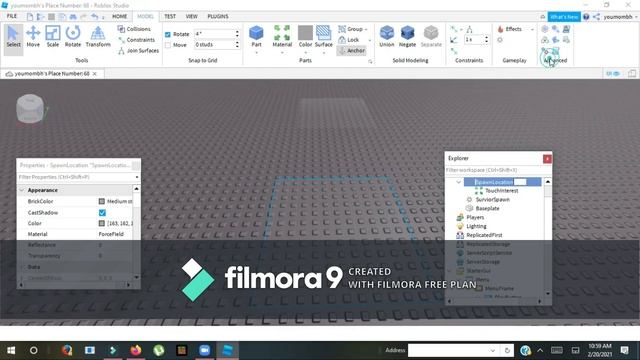The width and height of the screenshot is (640, 360).
Task: Open Firefox from the taskbar
Action: click(x=136, y=350)
